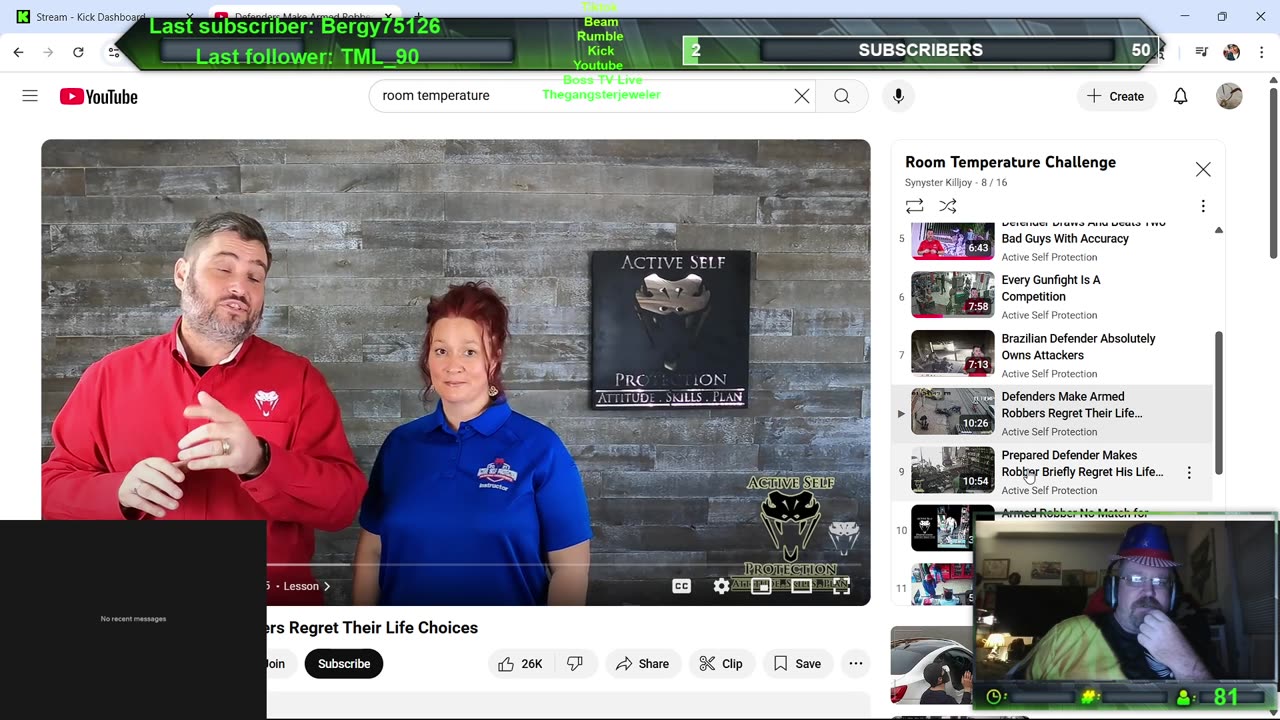Open Chrome profile avatar
This screenshot has height=720, width=1280.
tap(1231, 52)
